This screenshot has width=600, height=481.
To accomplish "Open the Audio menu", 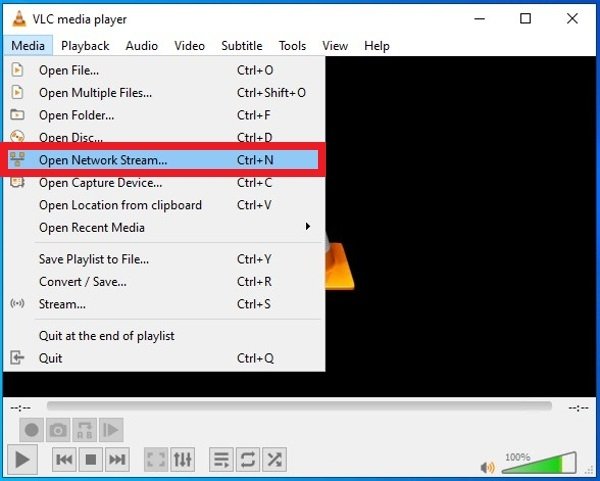I will (x=142, y=46).
